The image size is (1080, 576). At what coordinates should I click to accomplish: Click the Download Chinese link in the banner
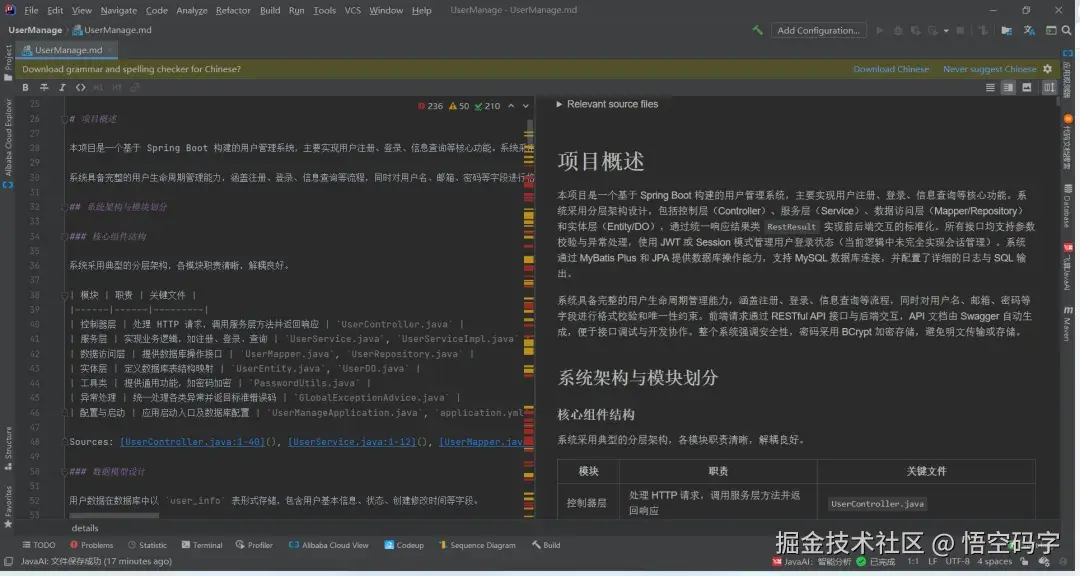coord(890,69)
